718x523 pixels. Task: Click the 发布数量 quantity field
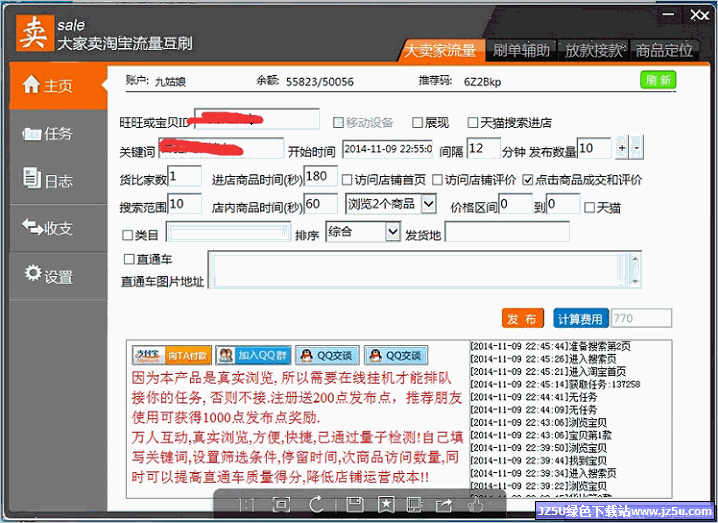coord(594,148)
